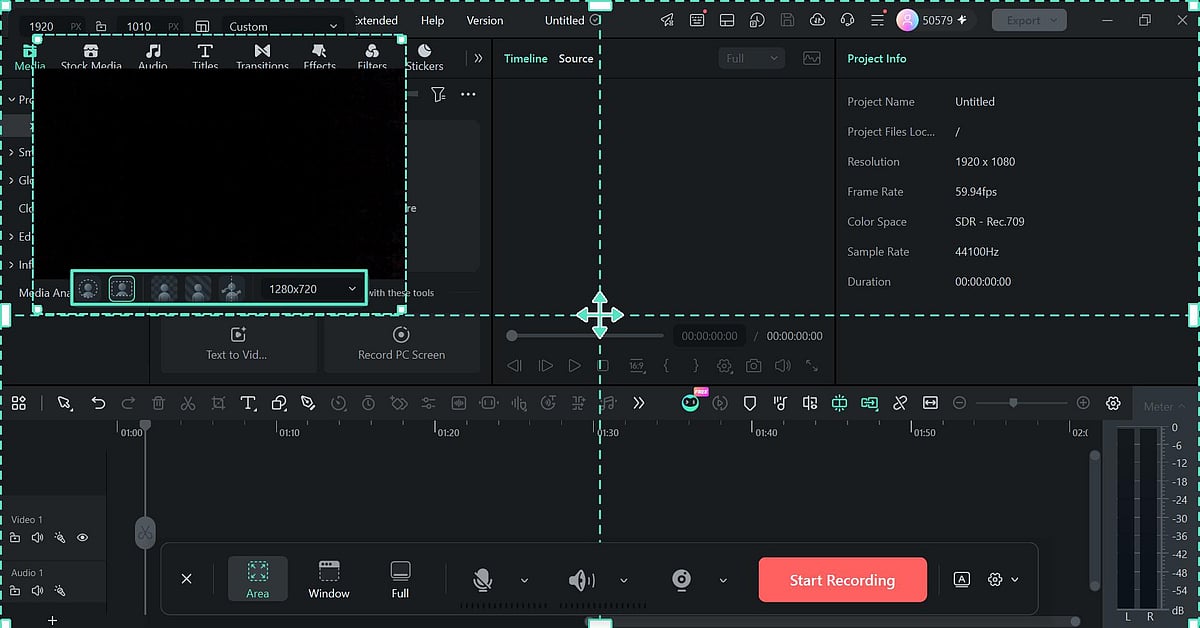Open the support headset icon
1200x628 pixels.
click(x=847, y=20)
